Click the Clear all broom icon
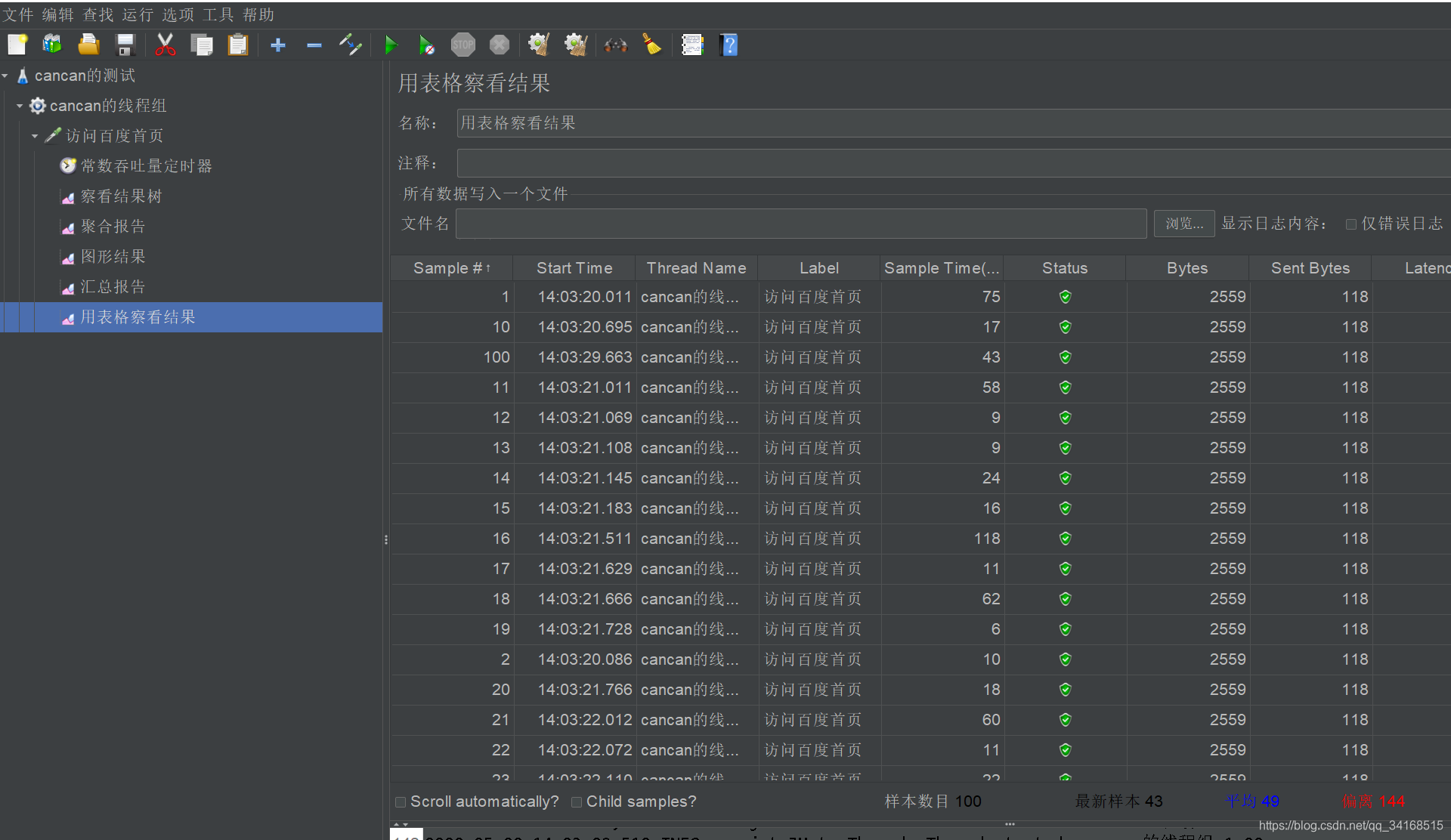The height and width of the screenshot is (840, 1451). (x=575, y=45)
